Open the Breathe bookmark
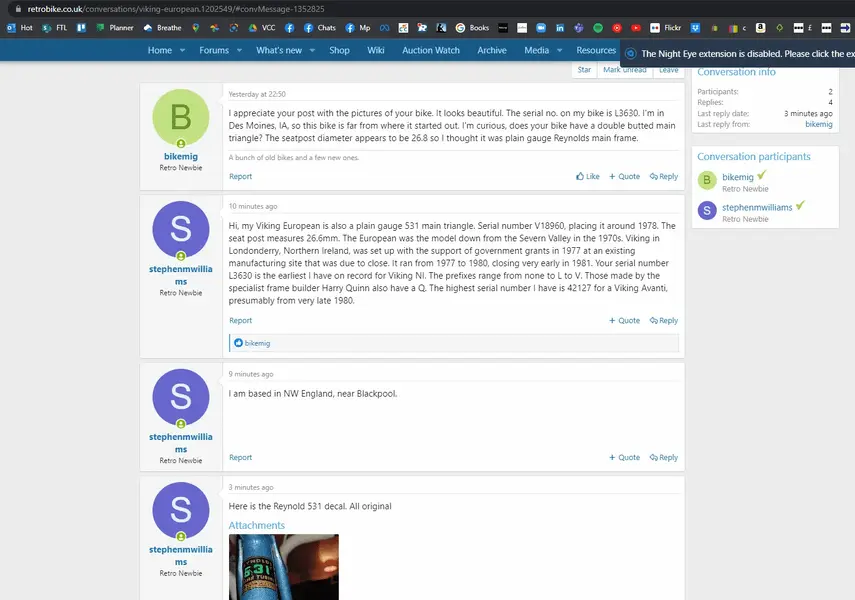The height and width of the screenshot is (600, 855). pos(162,28)
